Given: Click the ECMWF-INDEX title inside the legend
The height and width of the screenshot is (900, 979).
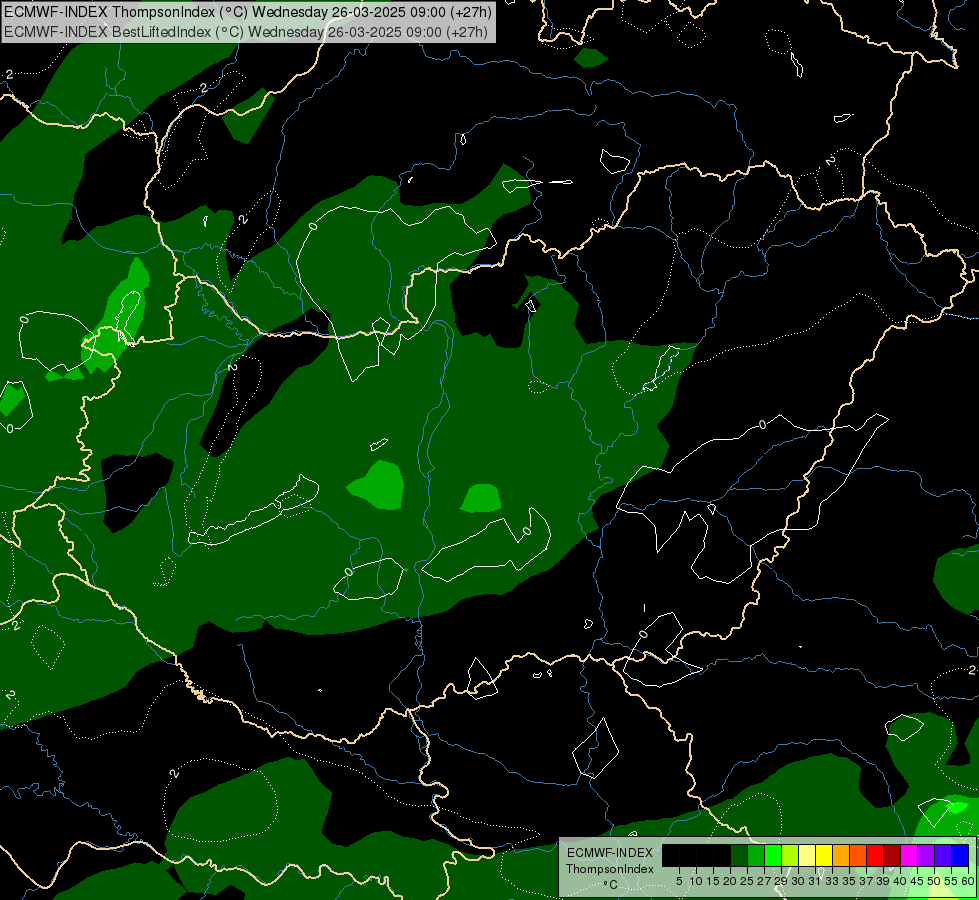Looking at the screenshot, I should [x=610, y=853].
